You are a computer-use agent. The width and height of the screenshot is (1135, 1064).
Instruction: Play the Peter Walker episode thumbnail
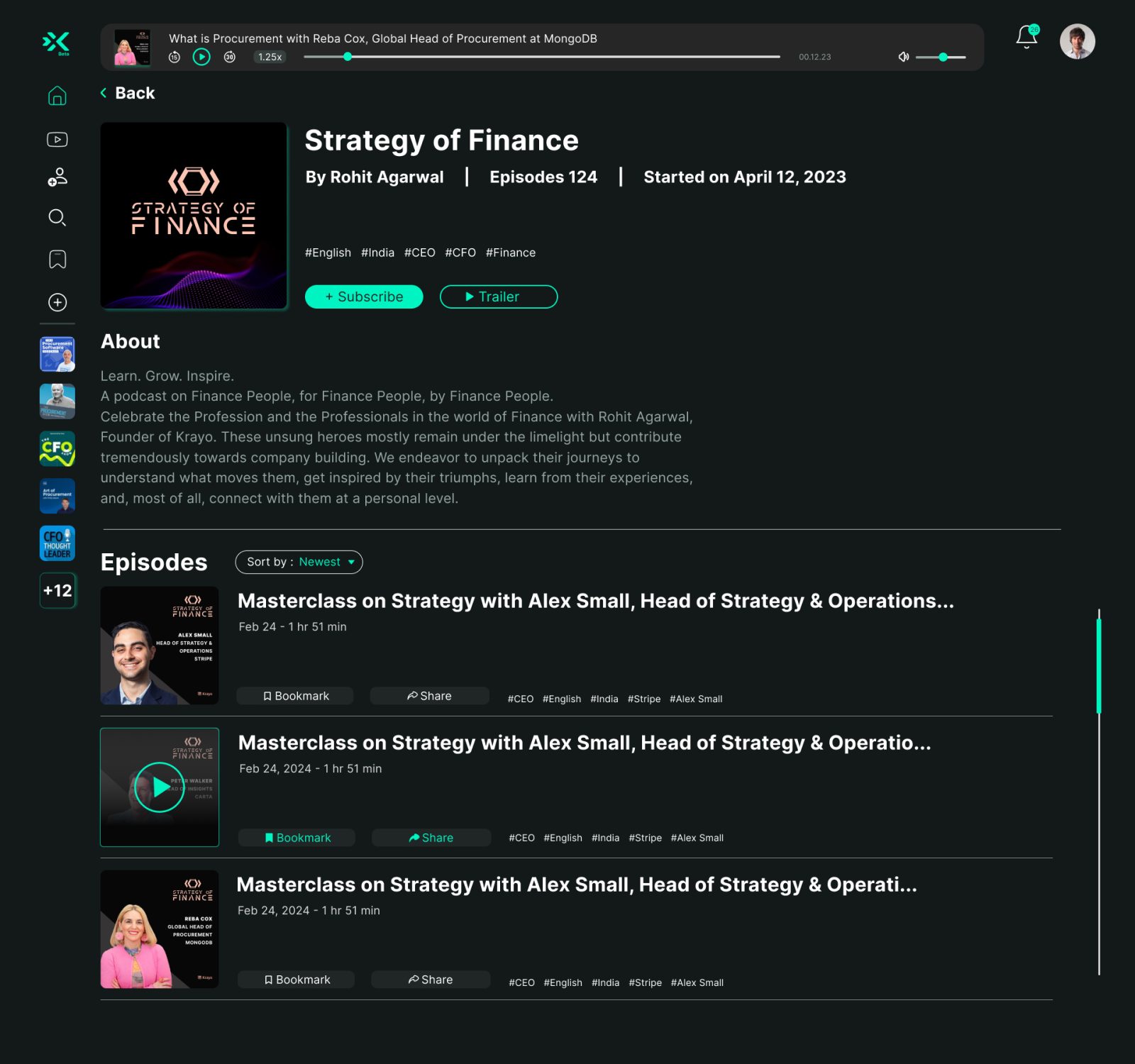(x=160, y=787)
